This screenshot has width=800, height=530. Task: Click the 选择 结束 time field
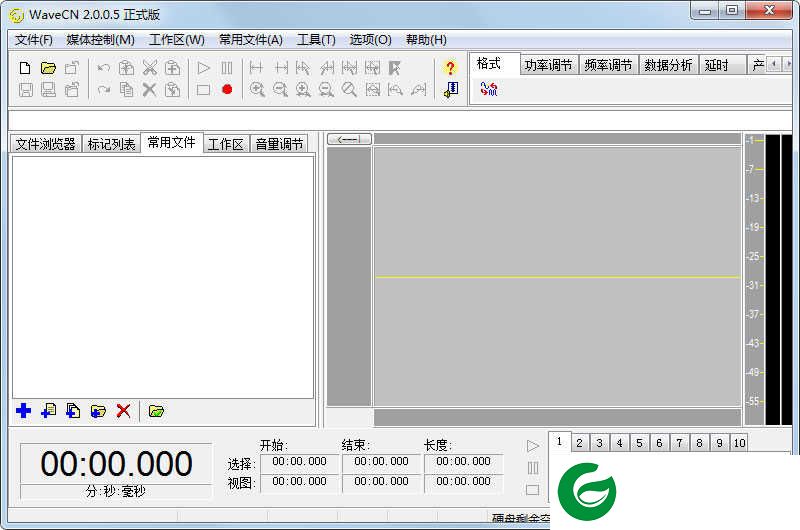[382, 462]
